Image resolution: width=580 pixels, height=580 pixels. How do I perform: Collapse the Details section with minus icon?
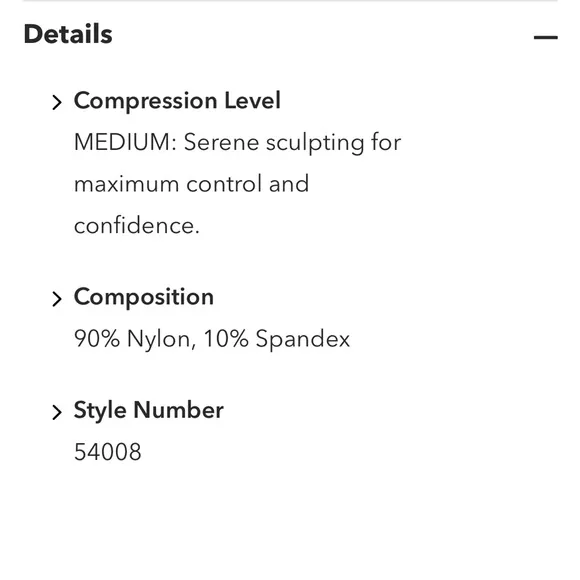coord(546,37)
